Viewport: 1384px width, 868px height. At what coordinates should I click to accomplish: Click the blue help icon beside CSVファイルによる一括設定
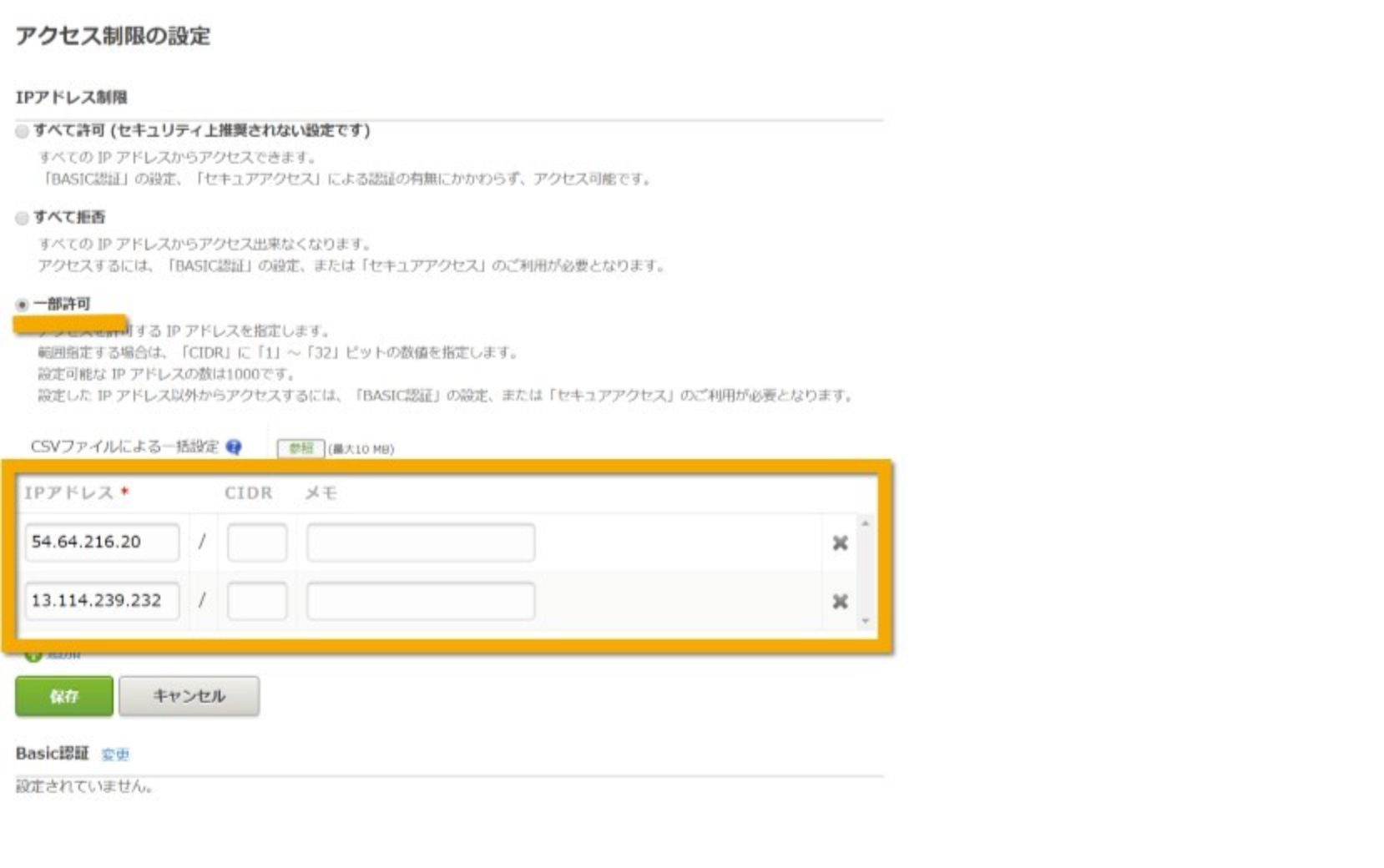(x=234, y=447)
